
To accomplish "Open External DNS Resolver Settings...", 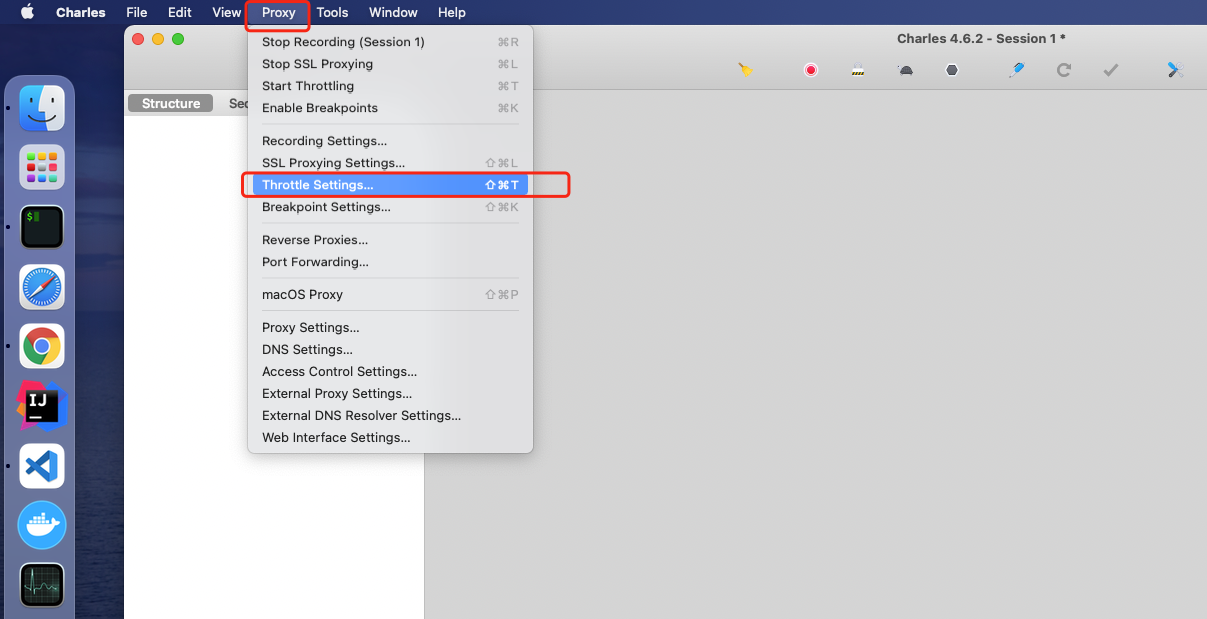I will [x=390, y=416].
